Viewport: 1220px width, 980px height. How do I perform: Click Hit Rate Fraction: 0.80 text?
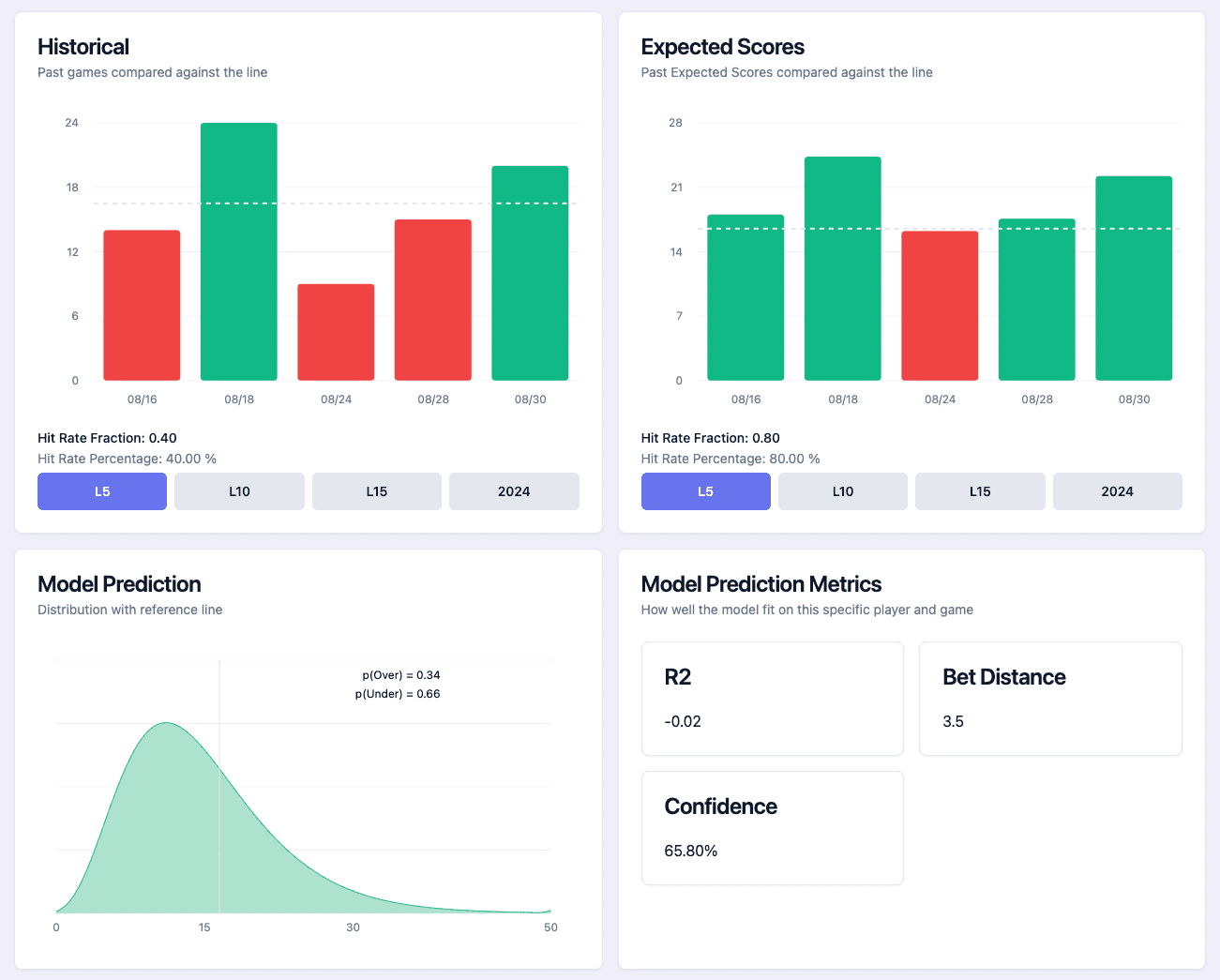[711, 438]
